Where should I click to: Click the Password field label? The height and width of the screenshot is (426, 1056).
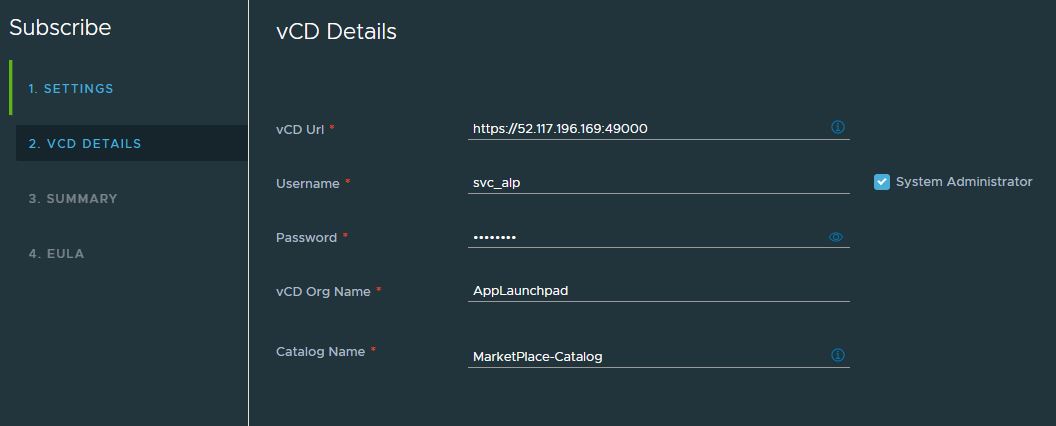pos(306,237)
